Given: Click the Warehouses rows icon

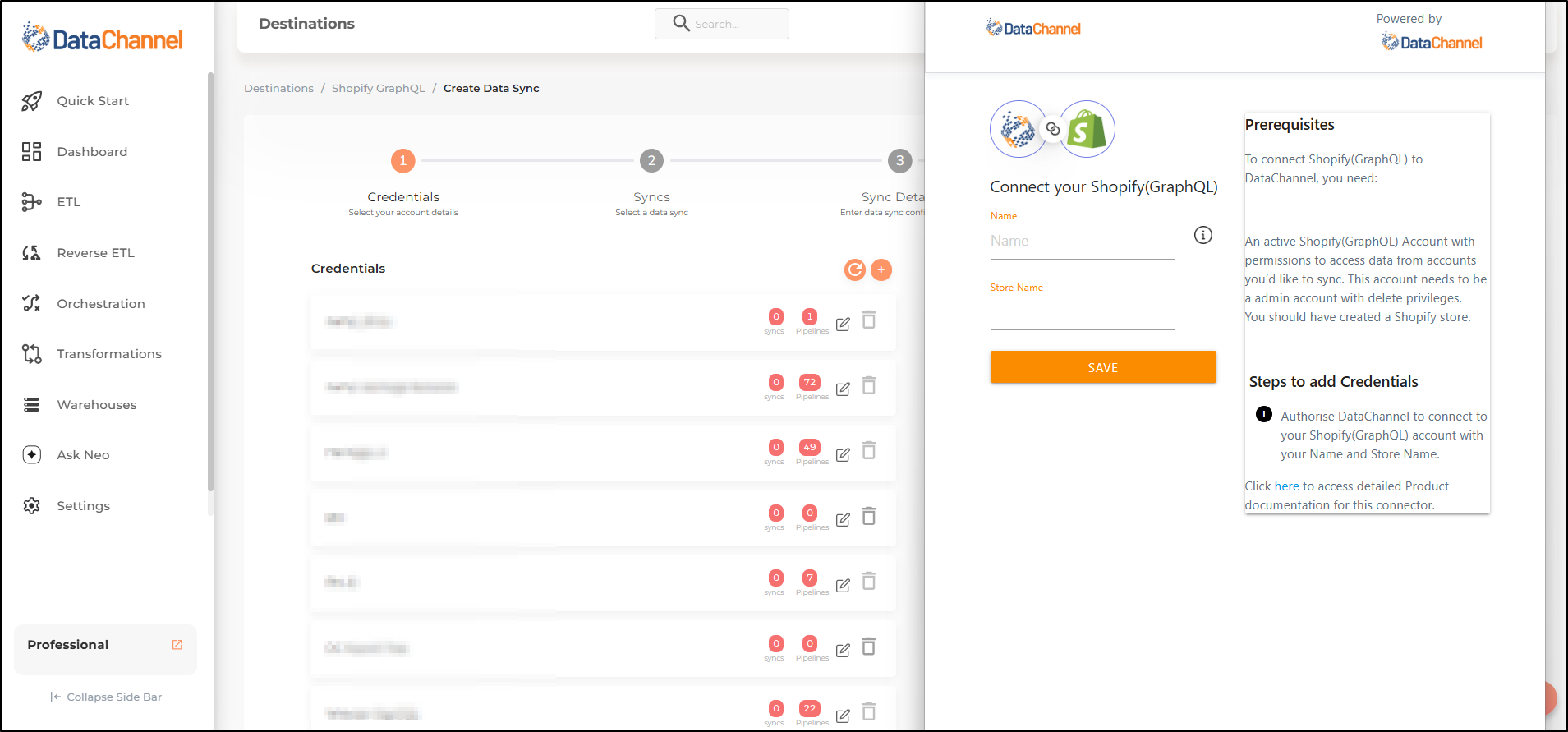Looking at the screenshot, I should pos(31,405).
